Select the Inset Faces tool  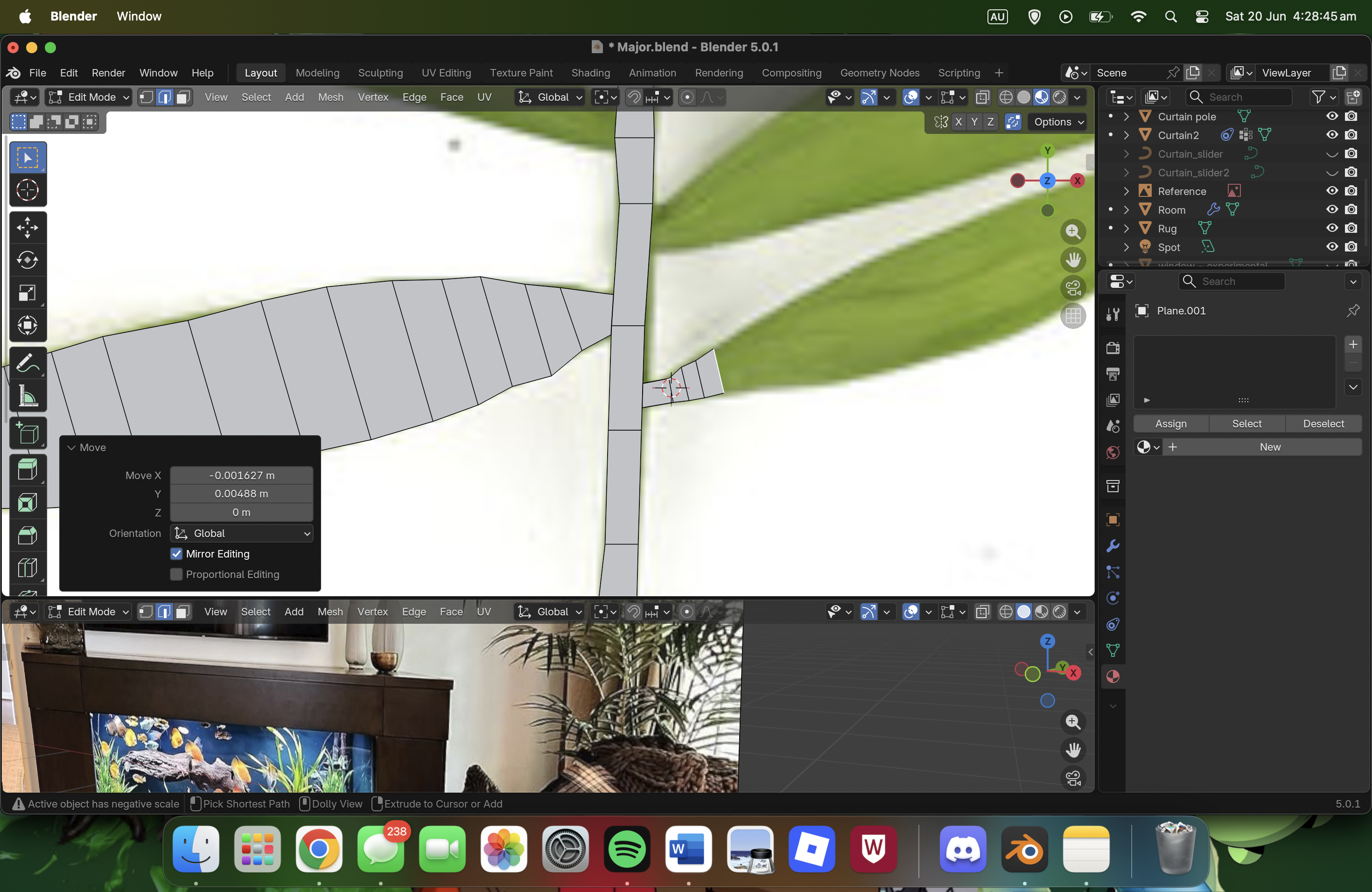coord(28,502)
